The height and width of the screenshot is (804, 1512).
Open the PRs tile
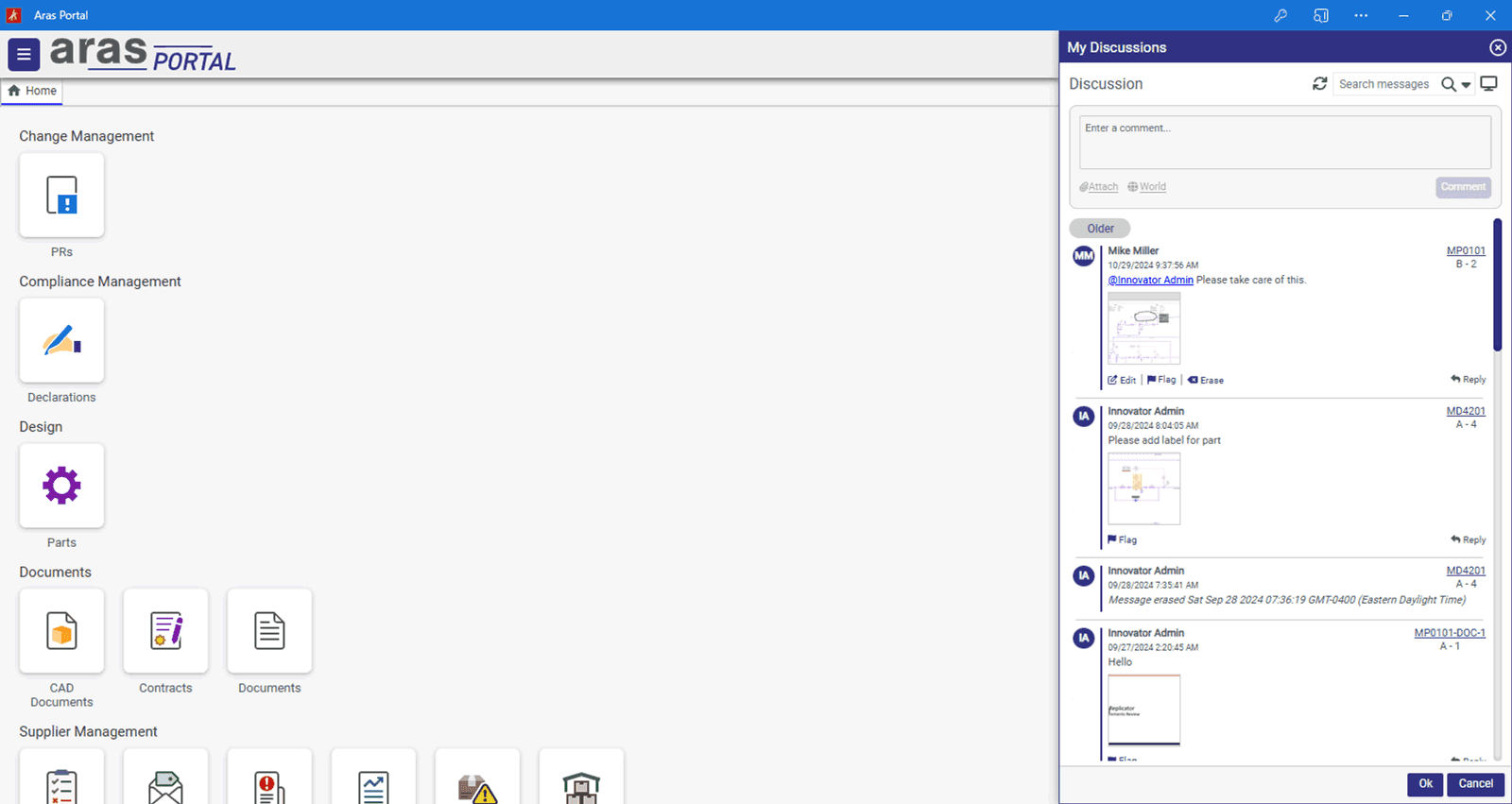coord(61,196)
